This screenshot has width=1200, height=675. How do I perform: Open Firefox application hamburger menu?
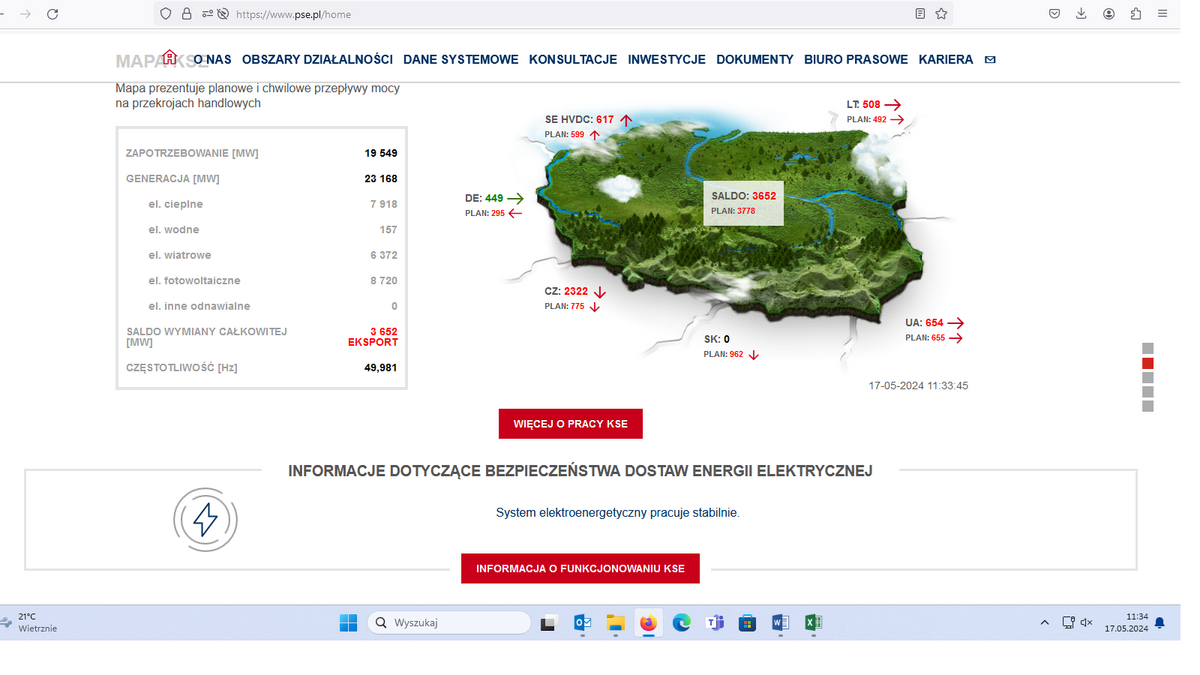(1163, 14)
